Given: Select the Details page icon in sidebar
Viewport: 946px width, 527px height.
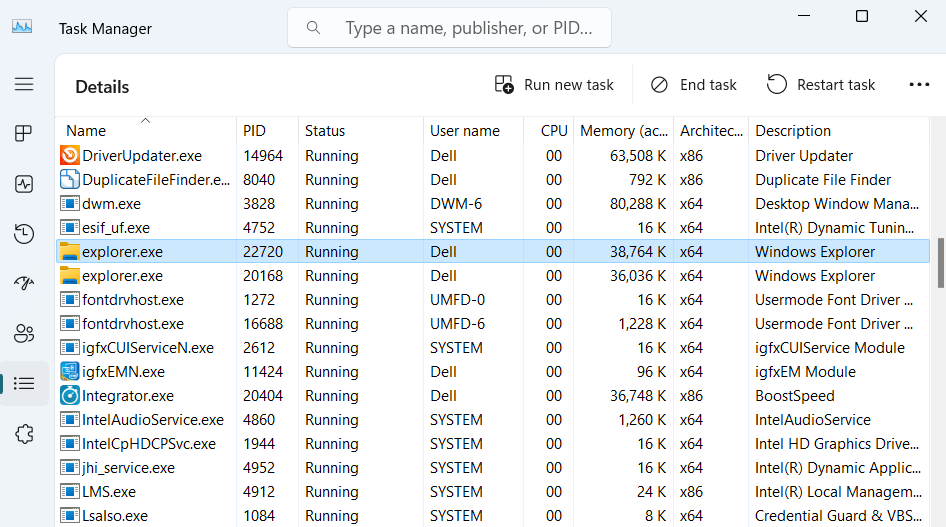Looking at the screenshot, I should (24, 383).
